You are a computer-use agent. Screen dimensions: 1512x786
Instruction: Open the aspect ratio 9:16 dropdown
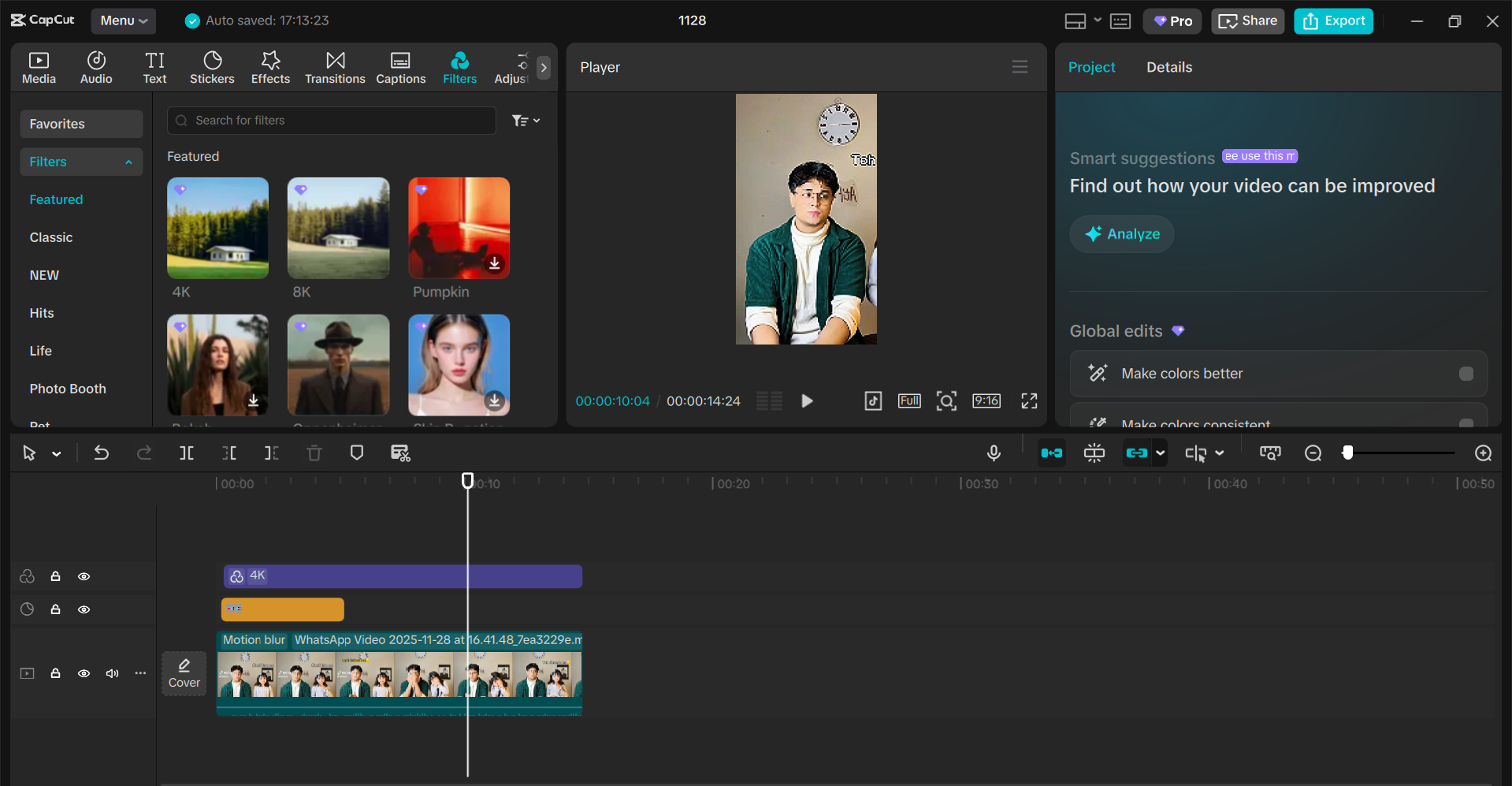[x=986, y=400]
